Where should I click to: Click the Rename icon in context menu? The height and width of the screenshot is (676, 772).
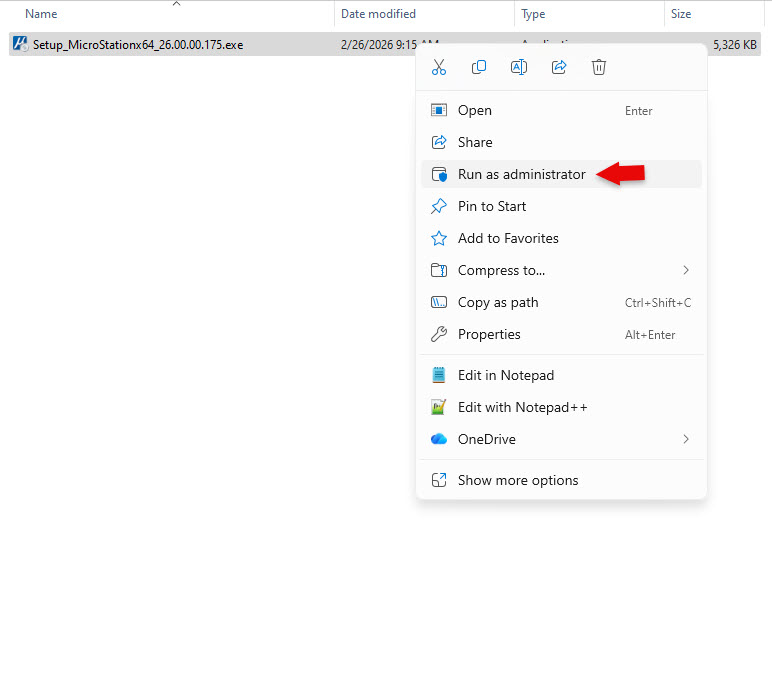[519, 67]
